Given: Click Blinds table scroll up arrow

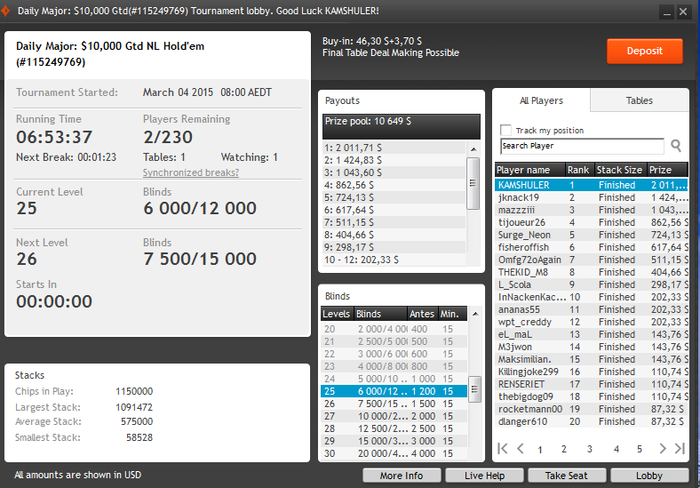Looking at the screenshot, I should [475, 314].
